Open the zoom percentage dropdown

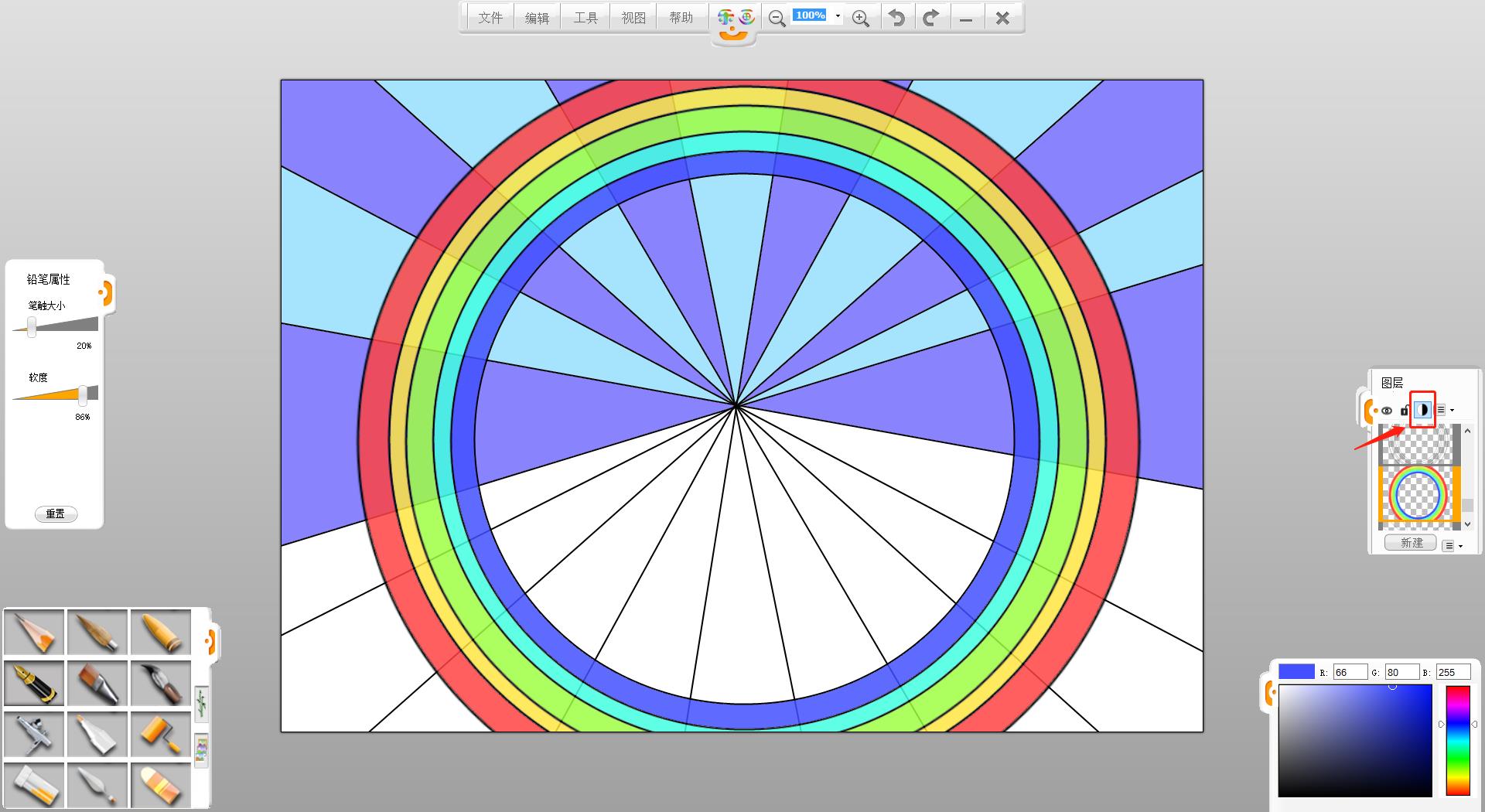coord(838,16)
